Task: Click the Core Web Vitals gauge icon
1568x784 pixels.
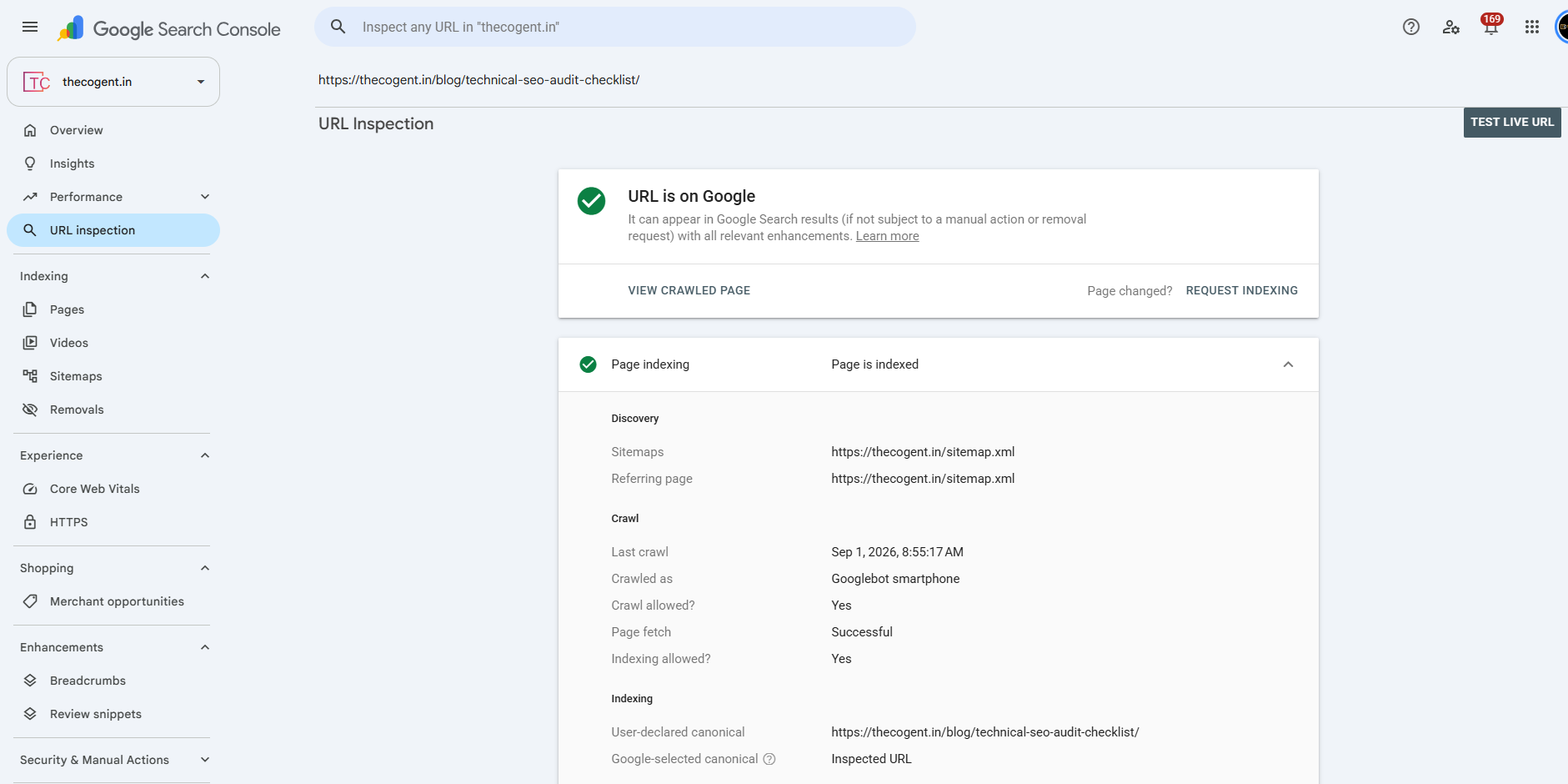Action: click(x=30, y=489)
